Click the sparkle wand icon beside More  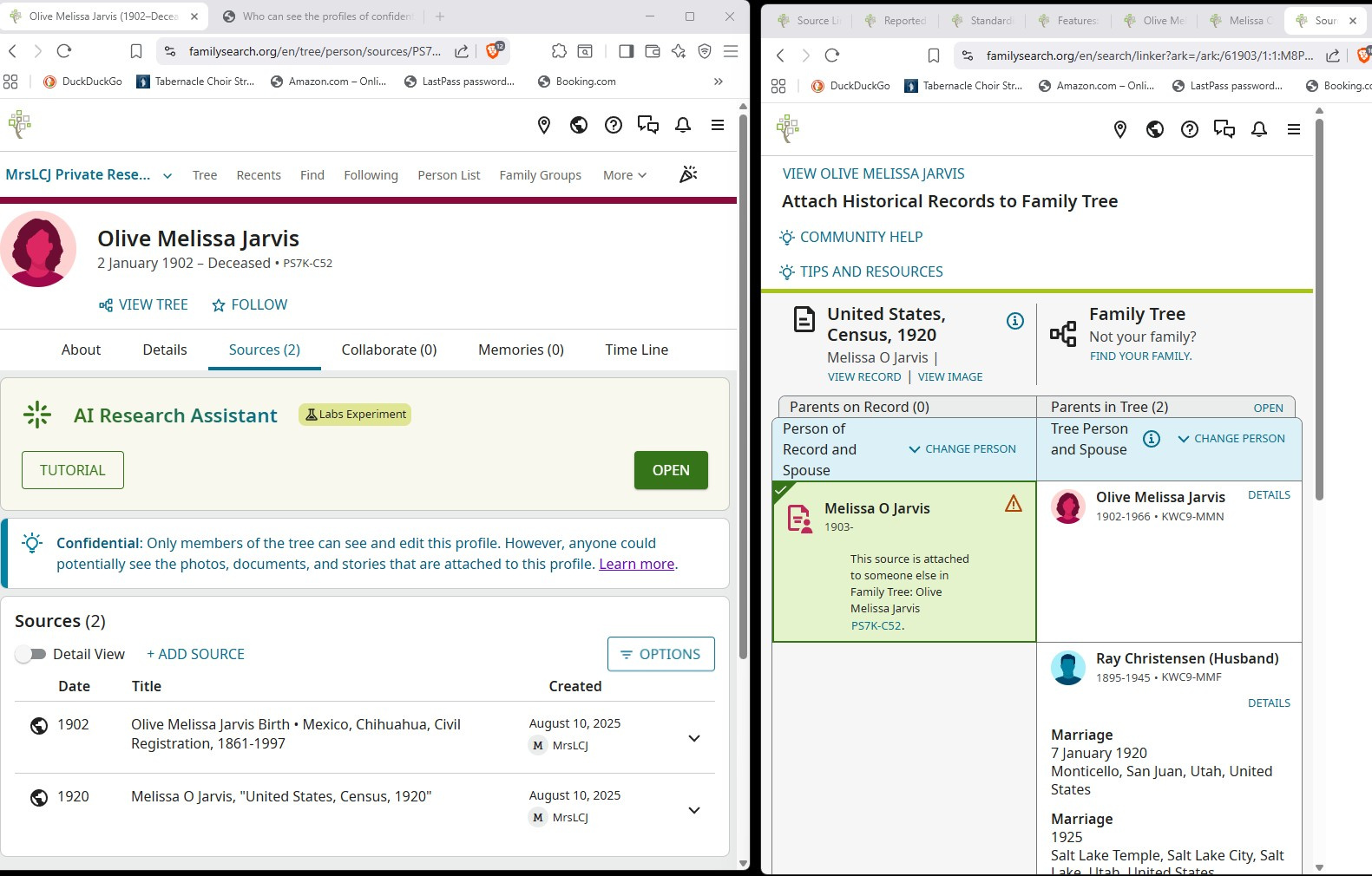coord(688,174)
